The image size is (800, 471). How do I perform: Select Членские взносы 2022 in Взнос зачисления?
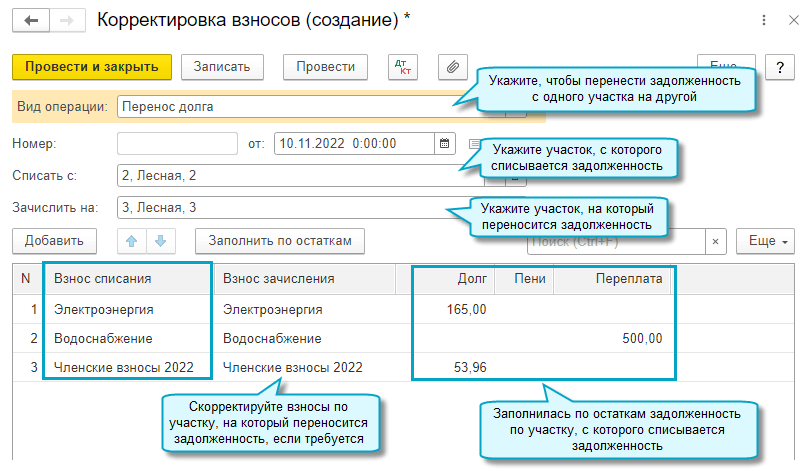[293, 367]
